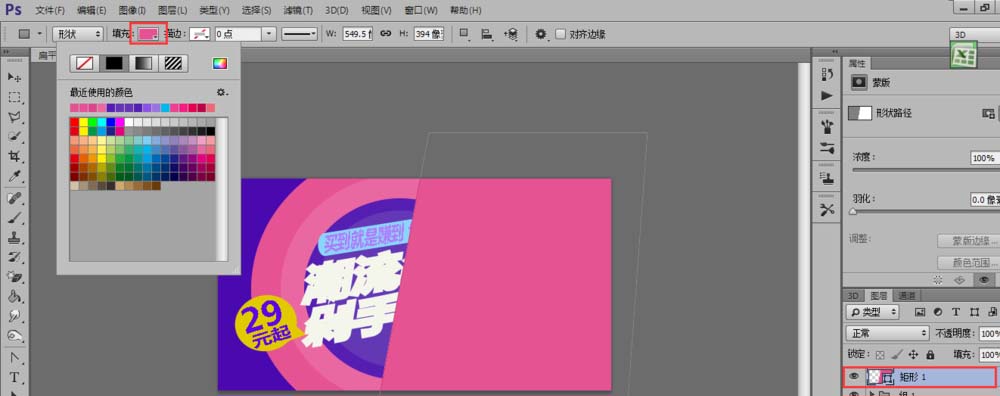Select the Move tool
1000x396 pixels.
[x=14, y=77]
